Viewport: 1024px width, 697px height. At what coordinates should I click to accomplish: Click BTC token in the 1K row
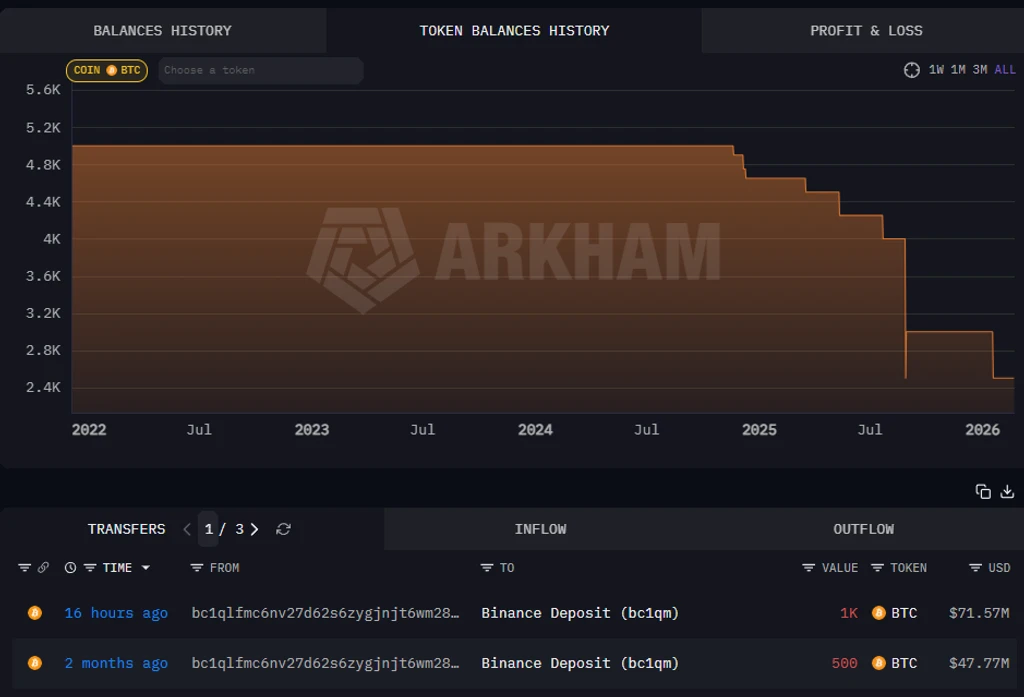point(895,613)
